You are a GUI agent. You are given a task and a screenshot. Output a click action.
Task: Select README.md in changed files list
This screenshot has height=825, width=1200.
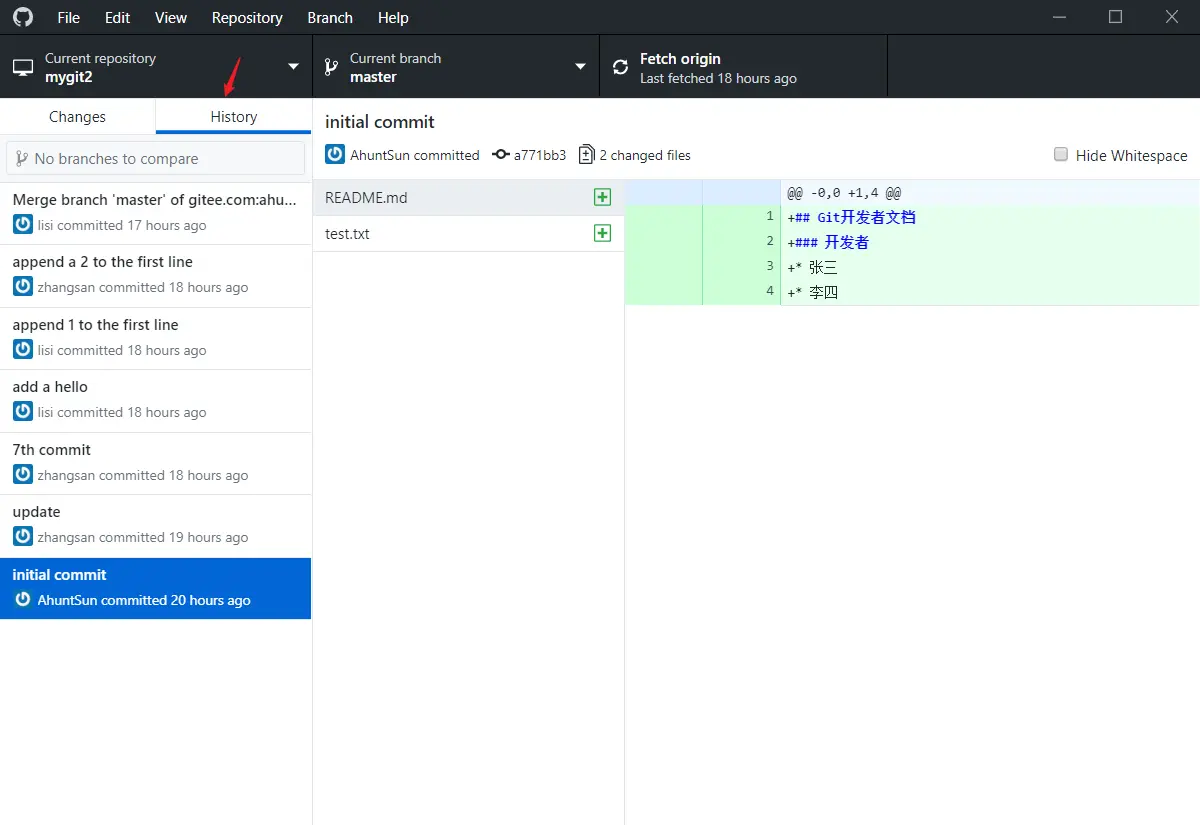tap(468, 198)
